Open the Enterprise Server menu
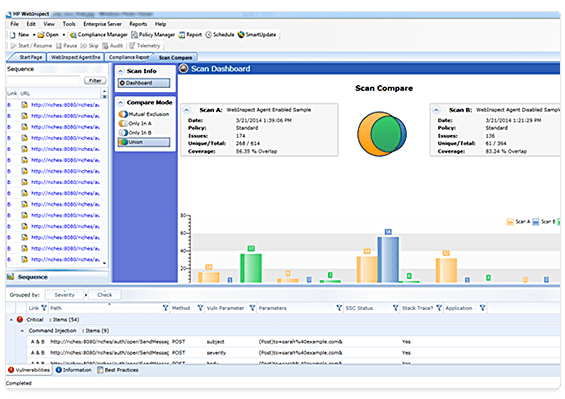The width and height of the screenshot is (565, 399). (102, 24)
